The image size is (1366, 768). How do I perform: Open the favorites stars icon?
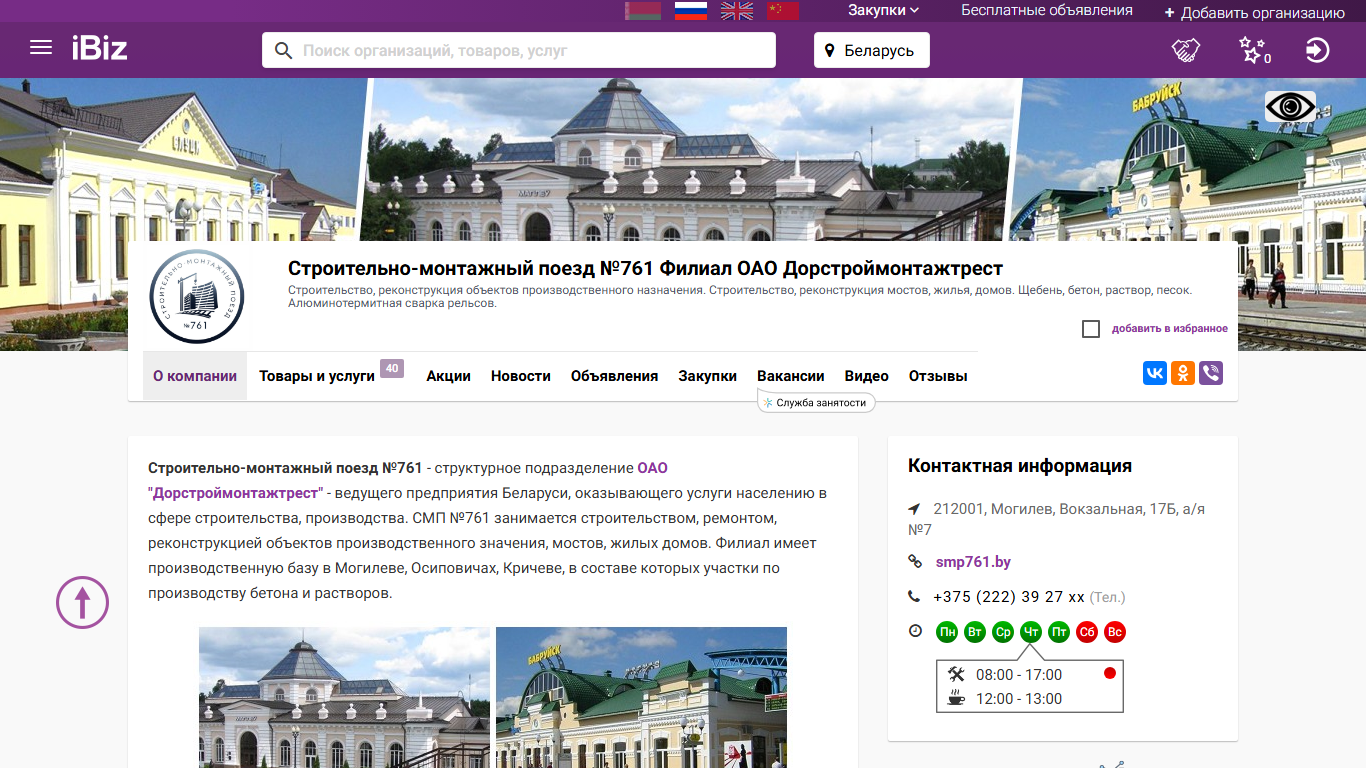click(x=1254, y=50)
